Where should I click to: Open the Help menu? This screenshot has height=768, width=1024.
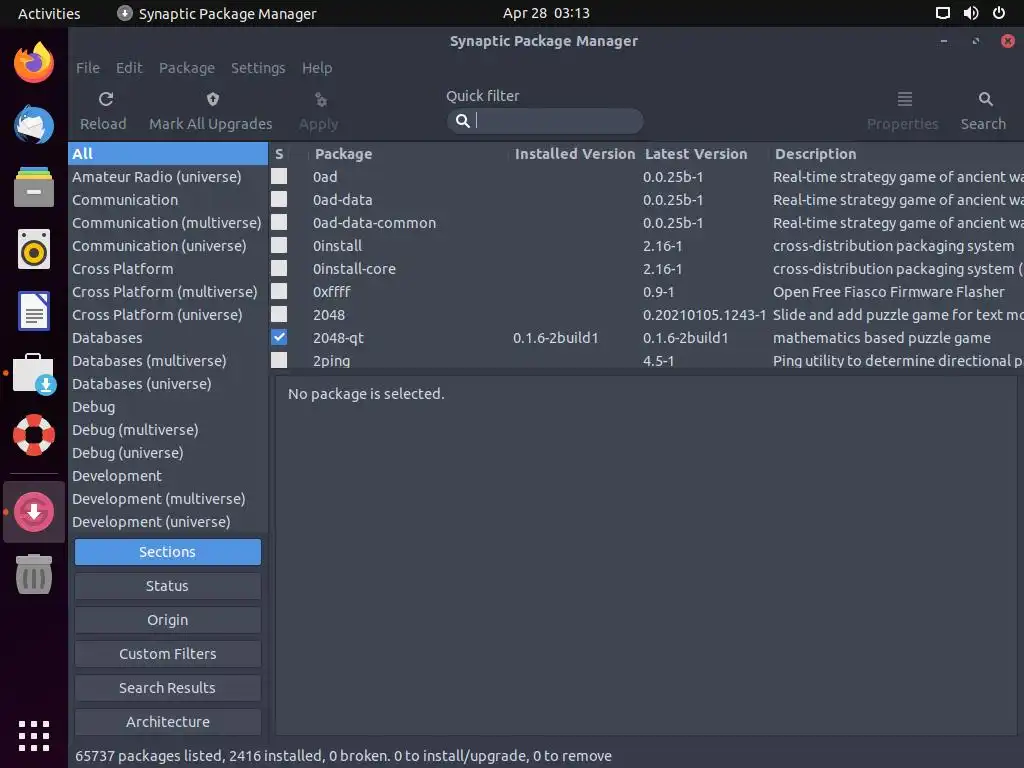(x=317, y=68)
